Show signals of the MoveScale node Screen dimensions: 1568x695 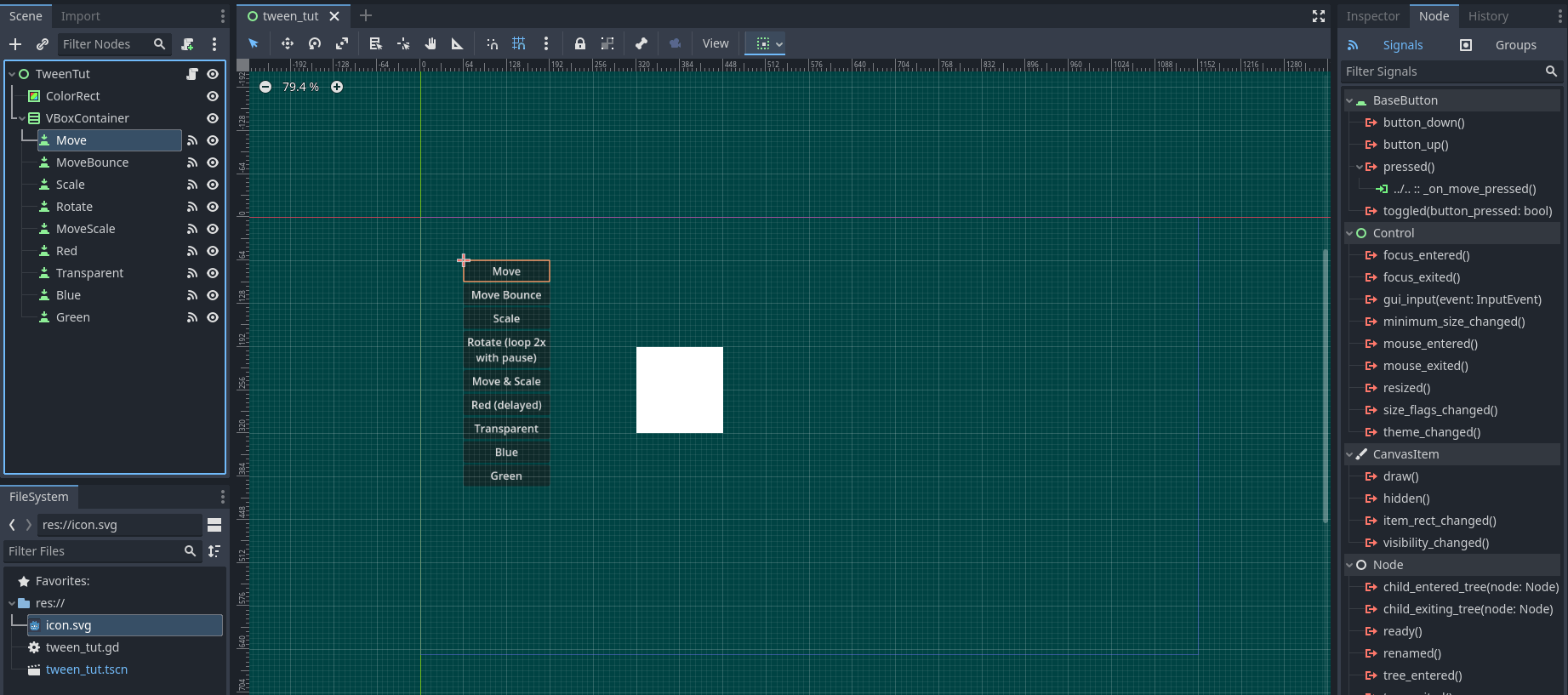tap(192, 229)
